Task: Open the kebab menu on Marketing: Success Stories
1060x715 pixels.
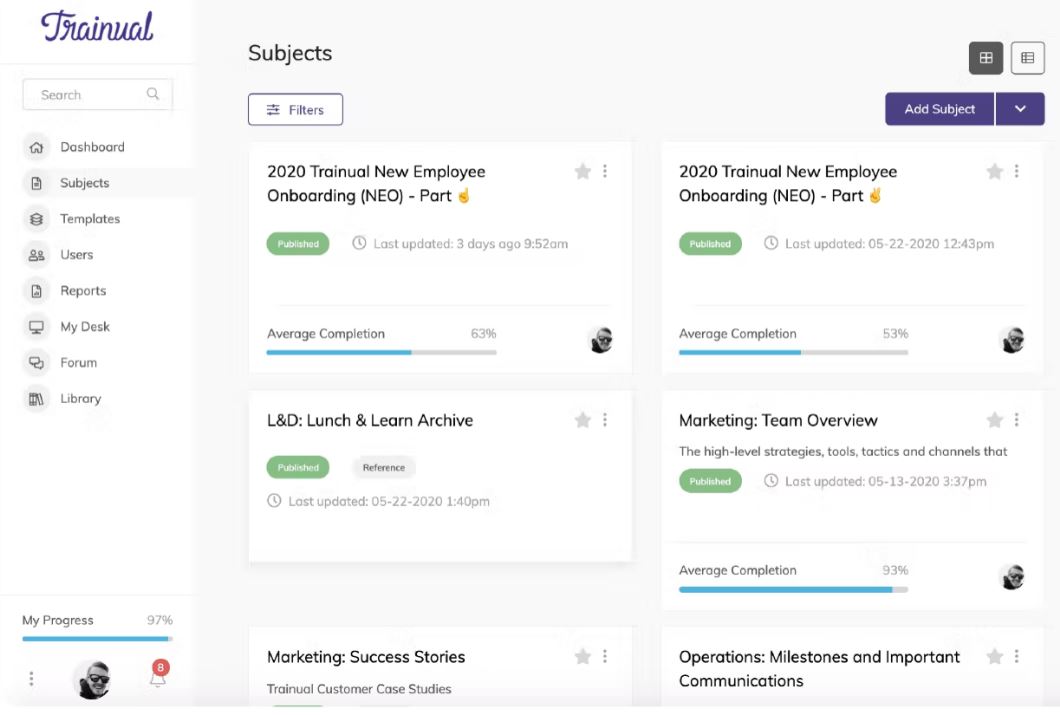Action: (x=605, y=657)
